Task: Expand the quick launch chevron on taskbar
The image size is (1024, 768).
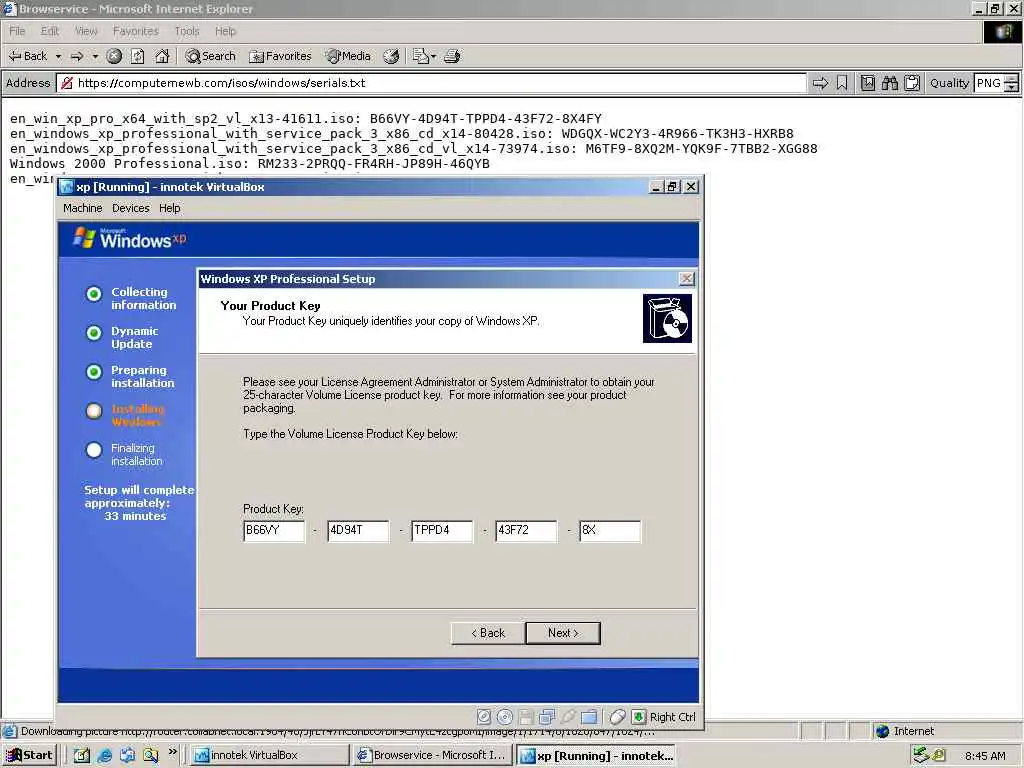Action: (x=172, y=752)
